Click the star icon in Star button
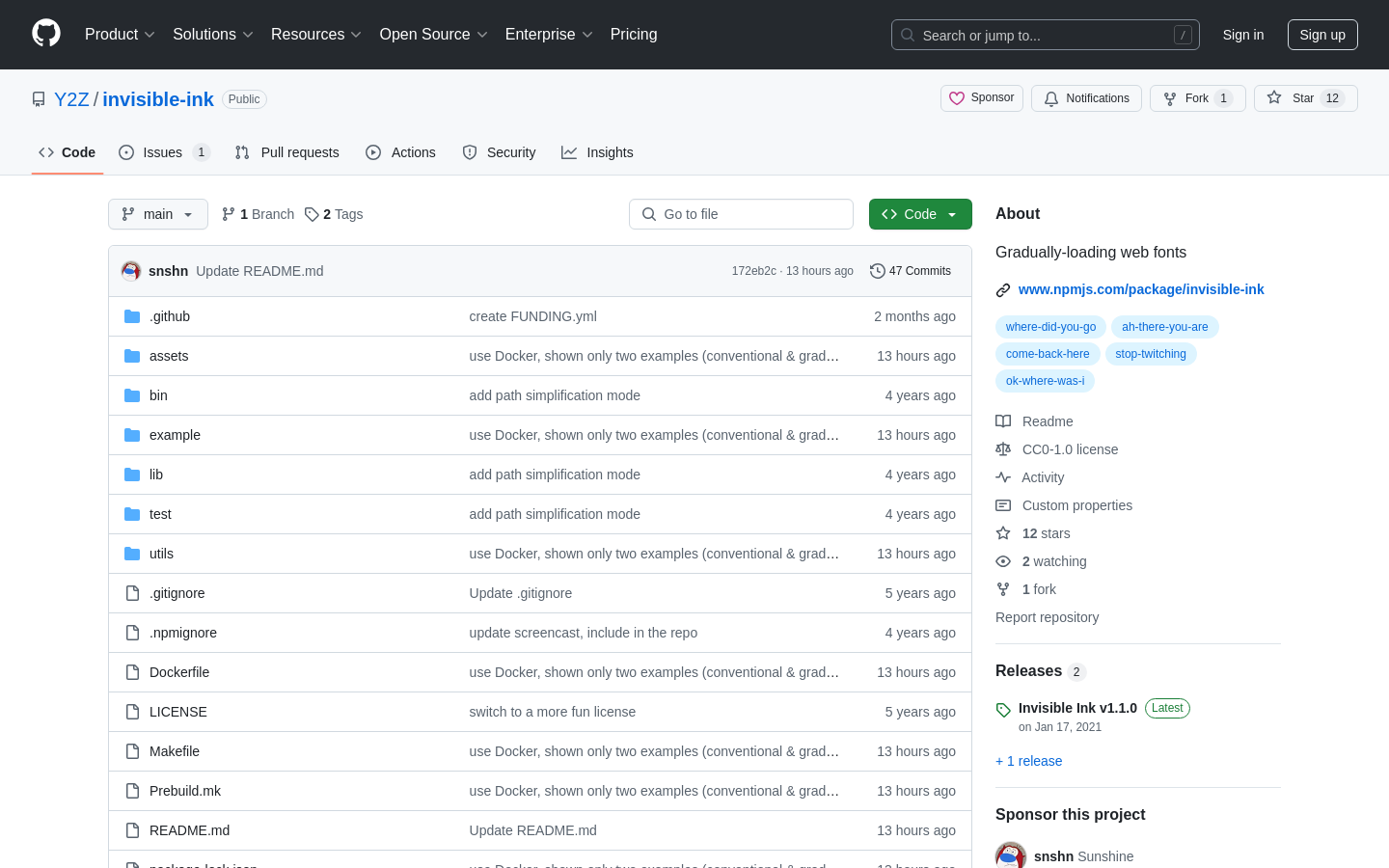 [x=1274, y=97]
